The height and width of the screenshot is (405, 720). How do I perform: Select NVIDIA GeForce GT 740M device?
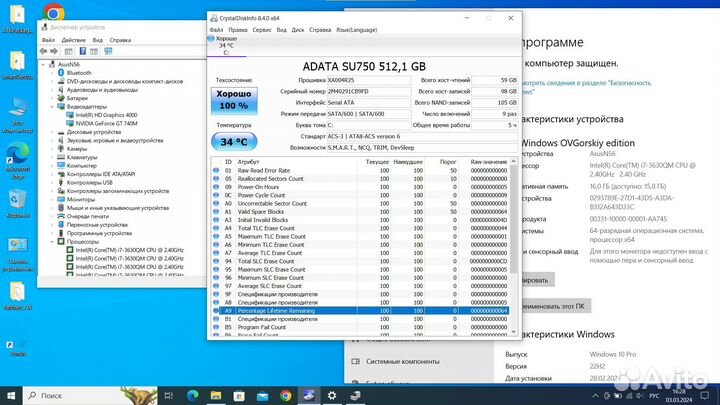(106, 124)
